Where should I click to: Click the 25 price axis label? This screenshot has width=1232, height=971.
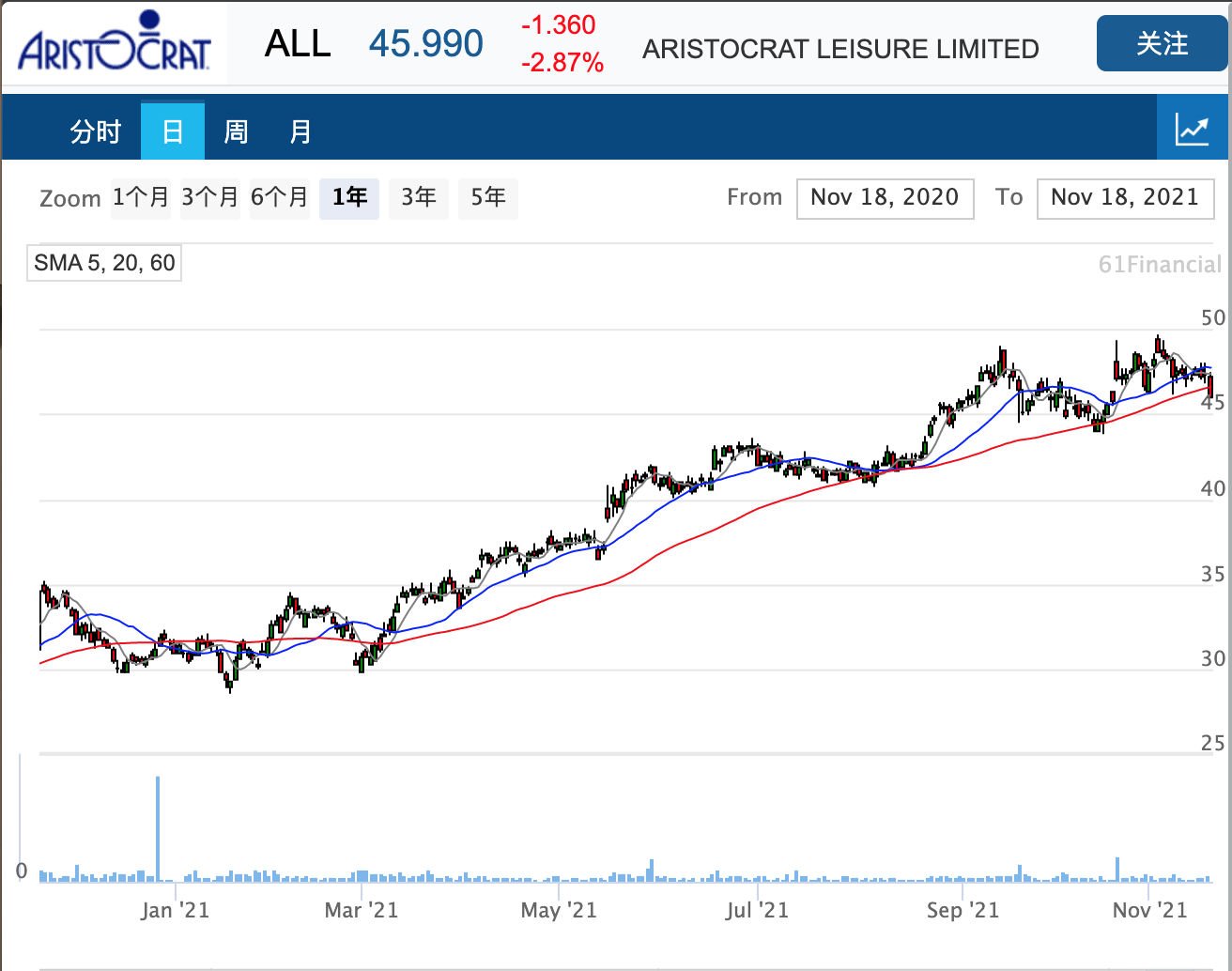(x=1213, y=744)
